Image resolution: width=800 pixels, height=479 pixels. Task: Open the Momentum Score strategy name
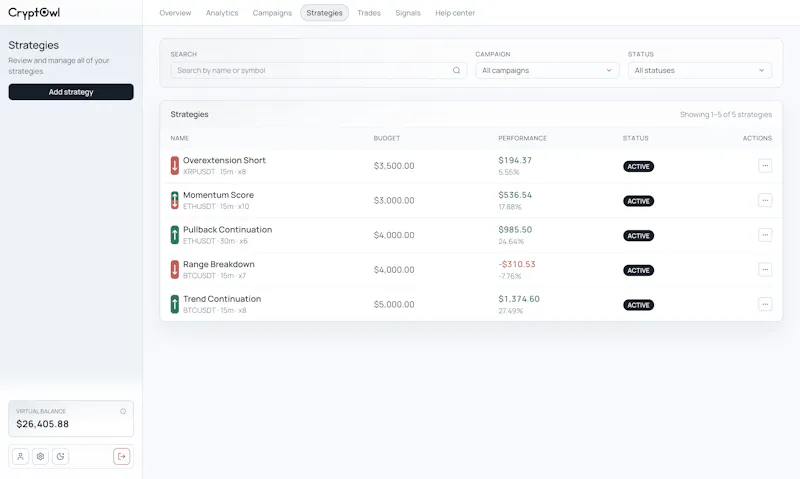point(218,195)
